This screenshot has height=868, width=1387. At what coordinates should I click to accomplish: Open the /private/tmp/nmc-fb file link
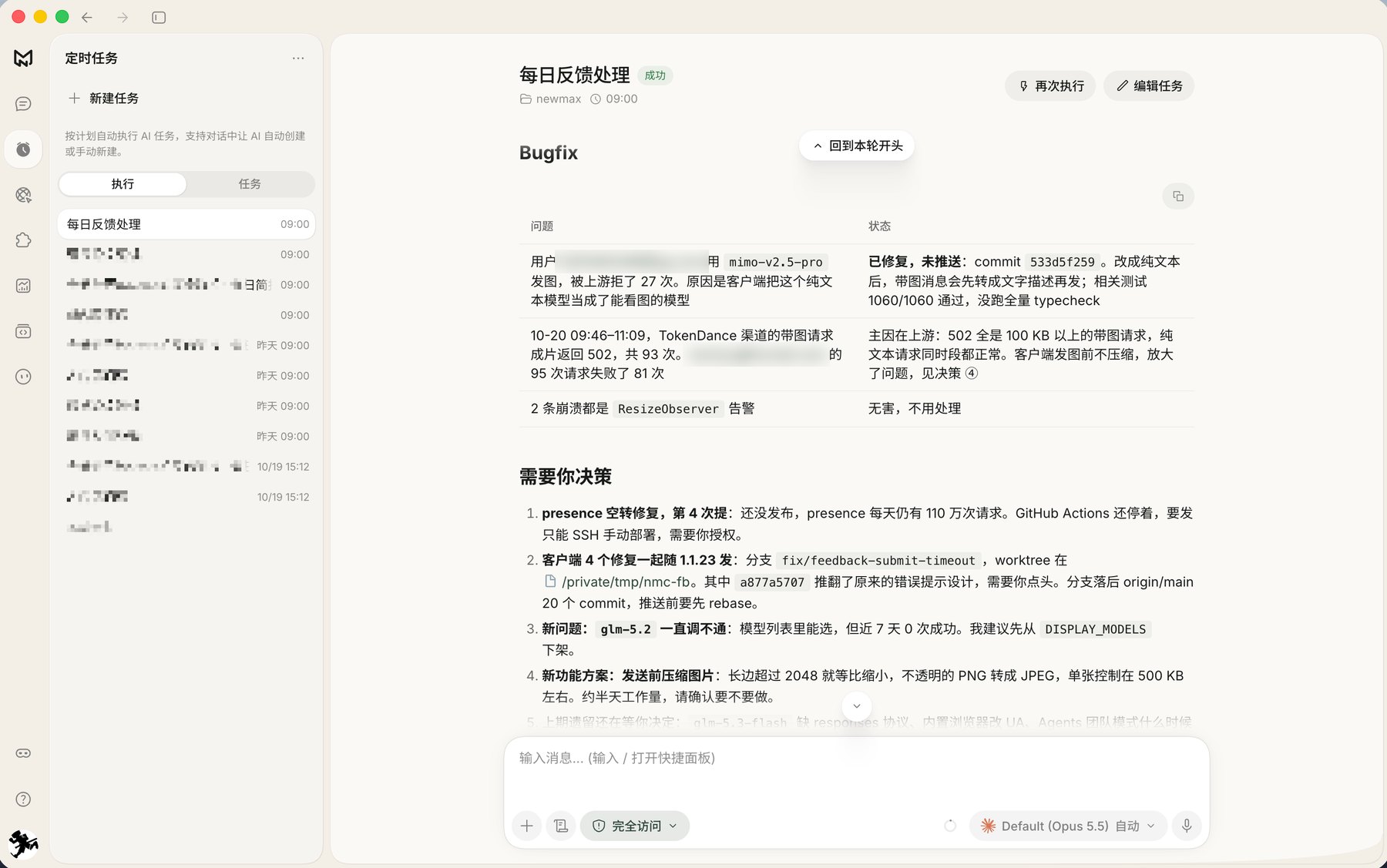617,581
